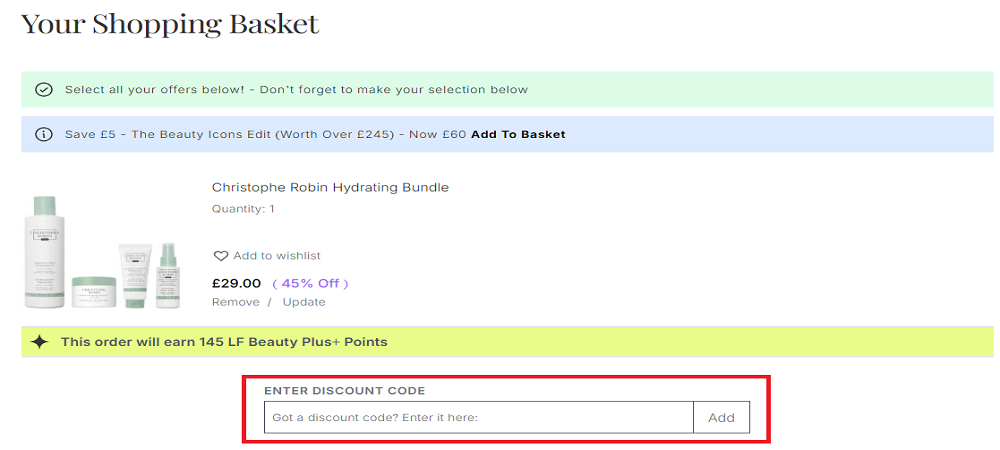The image size is (1000, 450).
Task: Click the checkmark icon in the offers banner
Action: pos(43,90)
